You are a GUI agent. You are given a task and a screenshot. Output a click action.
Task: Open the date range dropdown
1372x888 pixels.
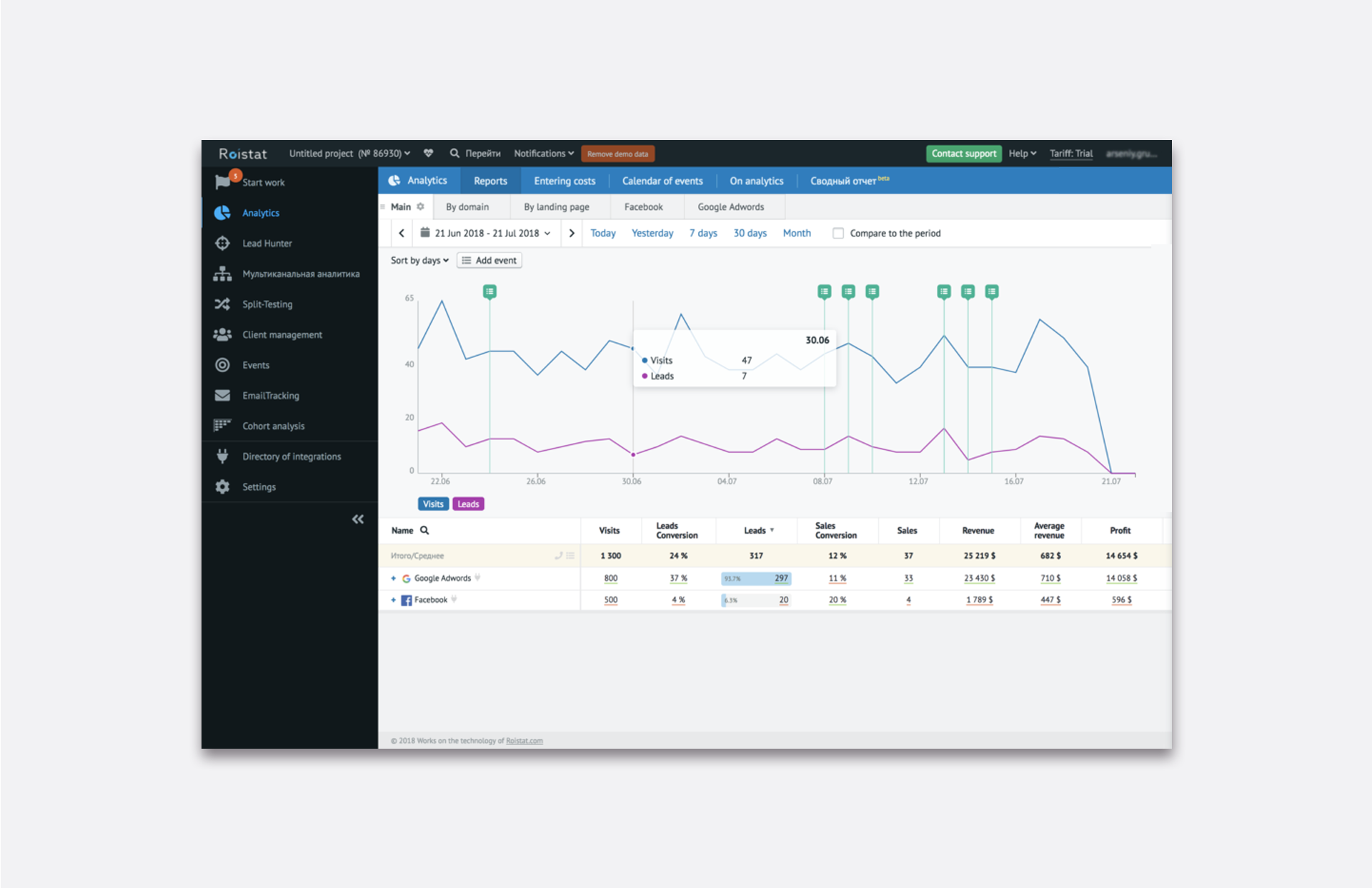(x=486, y=233)
